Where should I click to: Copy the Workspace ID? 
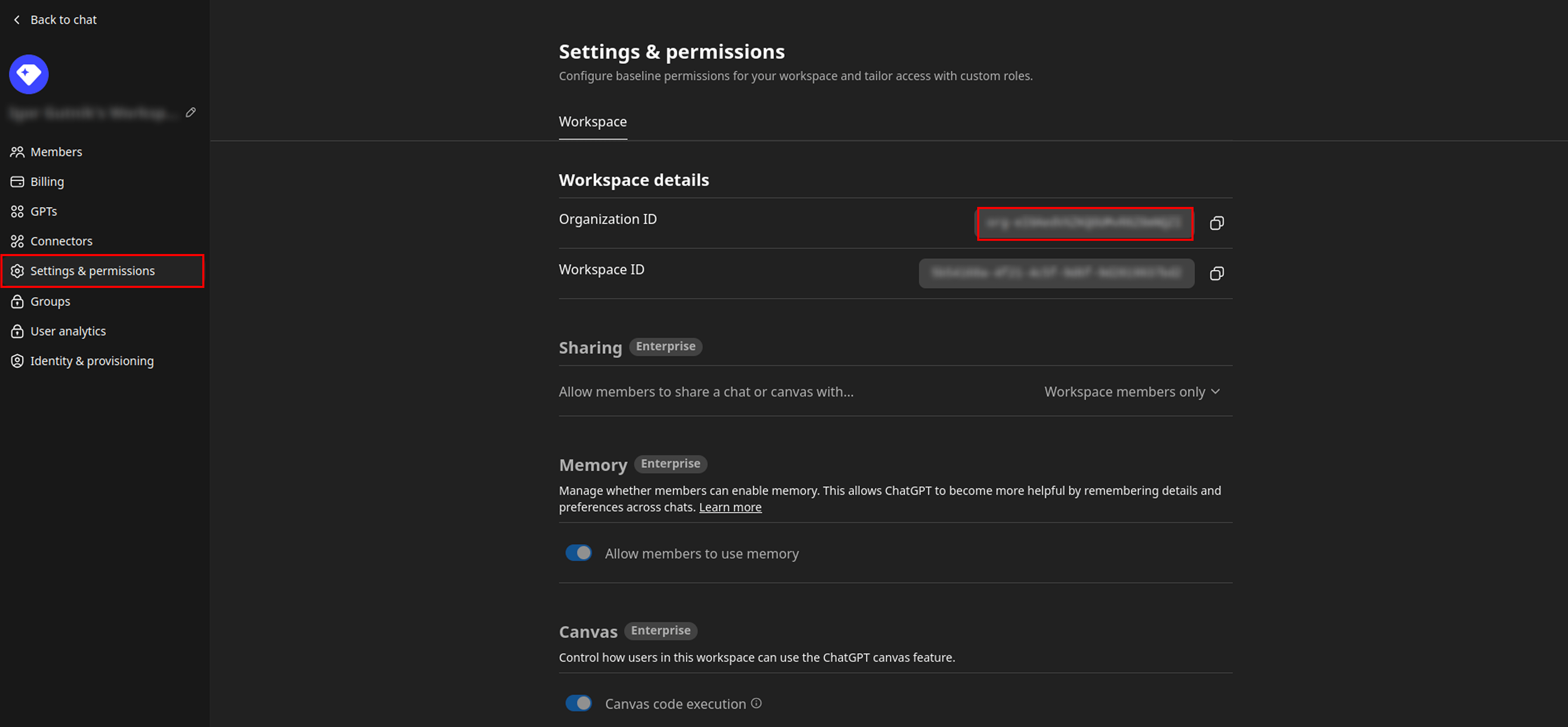click(x=1216, y=274)
